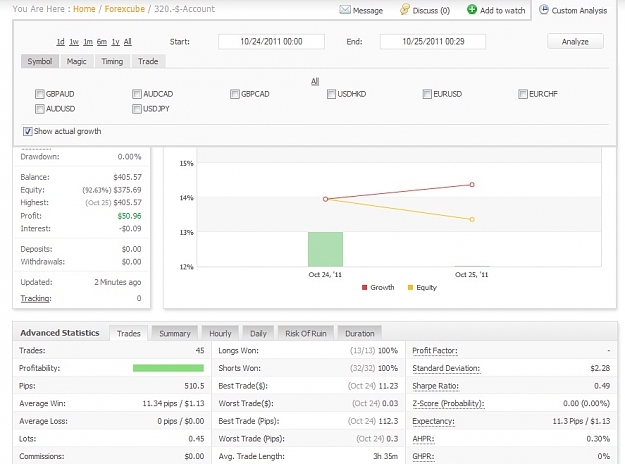Open the Risk Of Ruin tab

pos(306,333)
